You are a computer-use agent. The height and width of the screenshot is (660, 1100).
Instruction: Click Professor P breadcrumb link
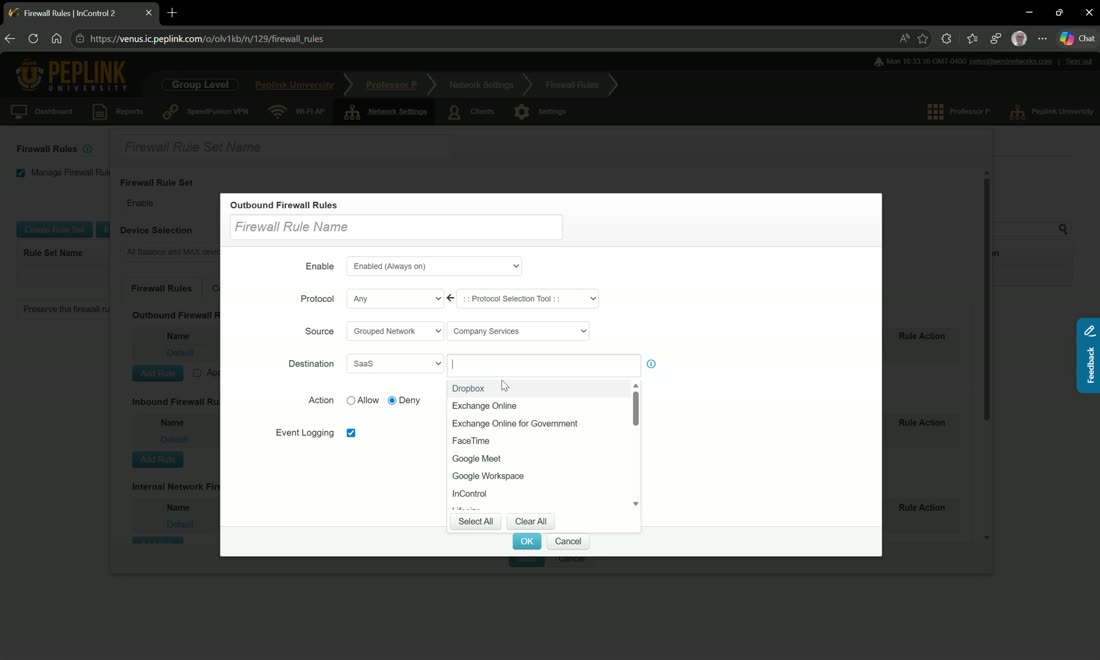pos(391,85)
